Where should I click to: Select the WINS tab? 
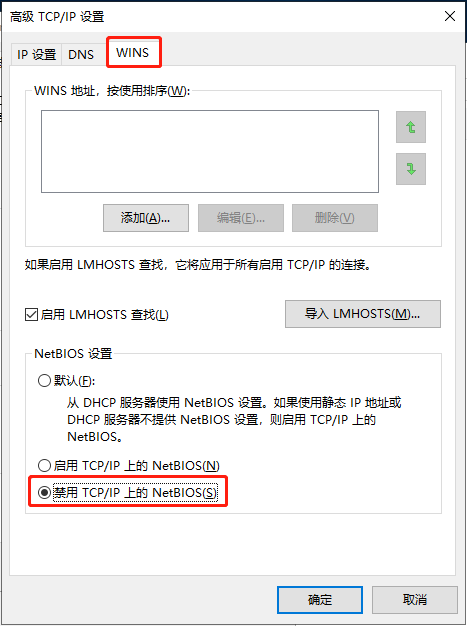(133, 52)
